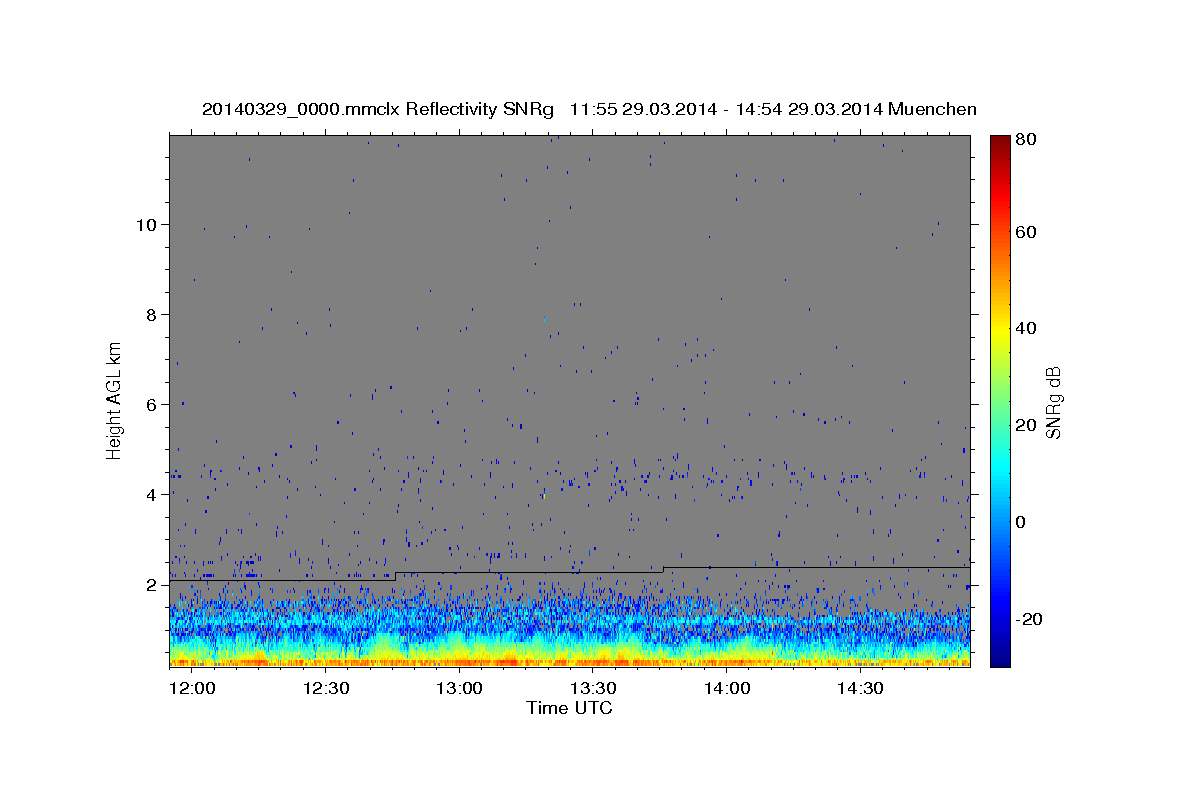This screenshot has height=800, width=1200.
Task: Click the height tick label 8
Action: [x=152, y=315]
